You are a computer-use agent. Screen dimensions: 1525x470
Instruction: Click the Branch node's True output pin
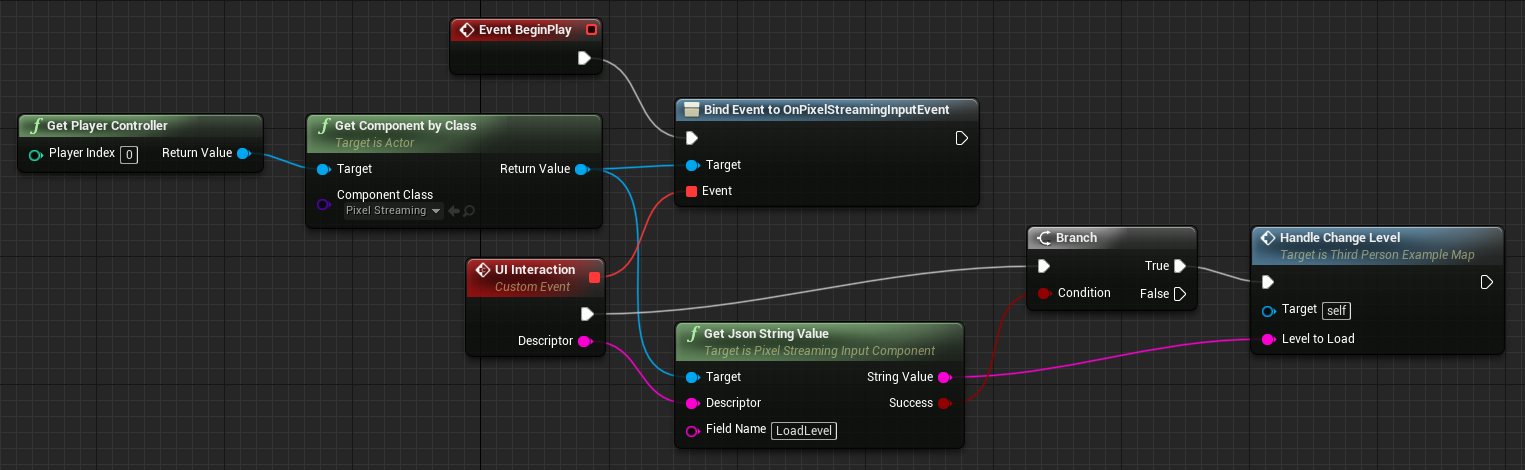click(1179, 266)
